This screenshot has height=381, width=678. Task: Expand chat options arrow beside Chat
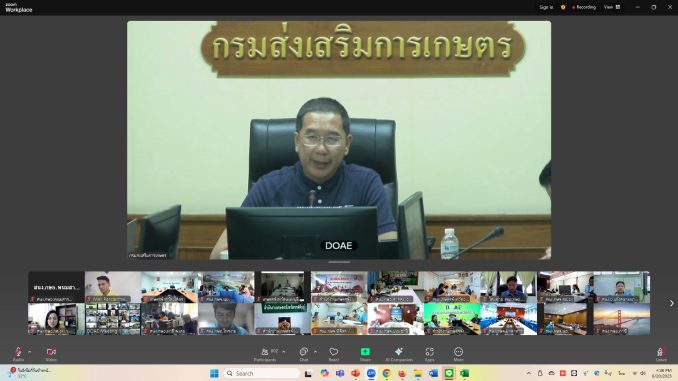pyautogui.click(x=315, y=352)
